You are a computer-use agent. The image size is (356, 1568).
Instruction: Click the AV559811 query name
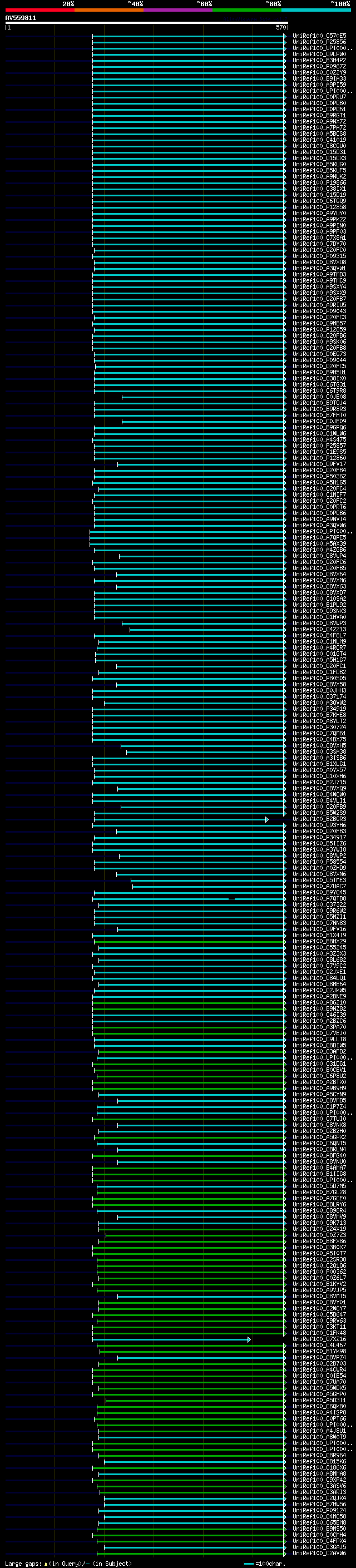21,18
